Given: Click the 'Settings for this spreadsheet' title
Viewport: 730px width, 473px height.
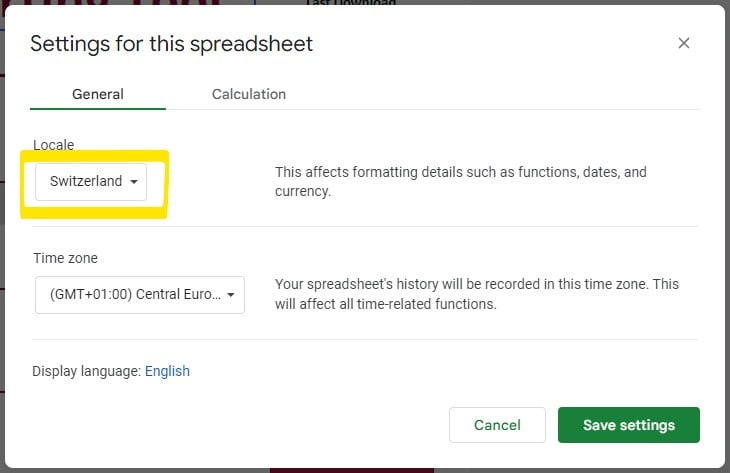Looking at the screenshot, I should (x=171, y=44).
